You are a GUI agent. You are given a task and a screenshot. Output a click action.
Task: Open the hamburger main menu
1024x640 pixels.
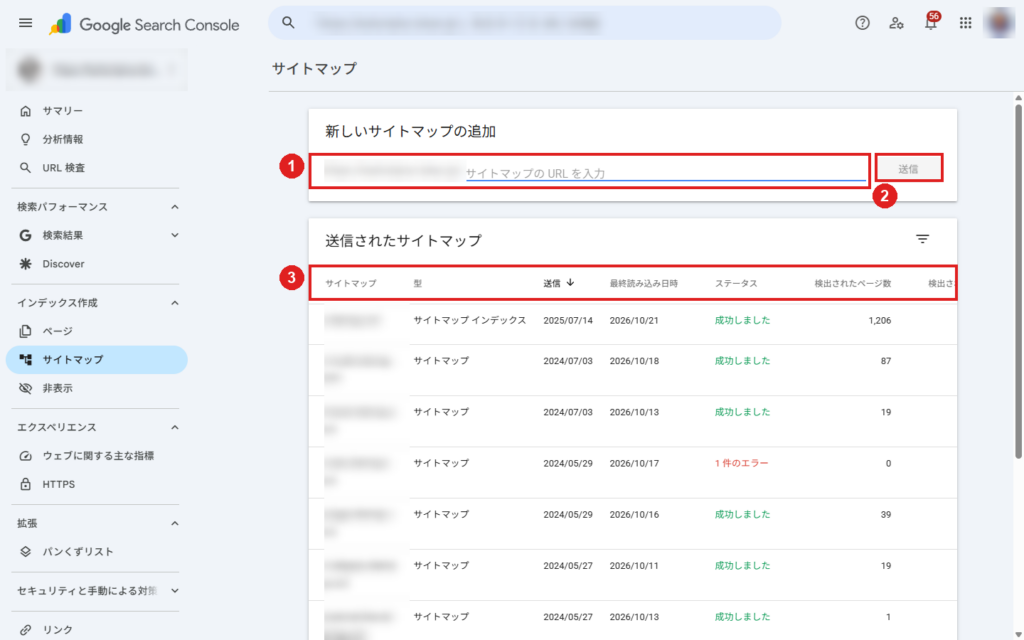pos(25,24)
